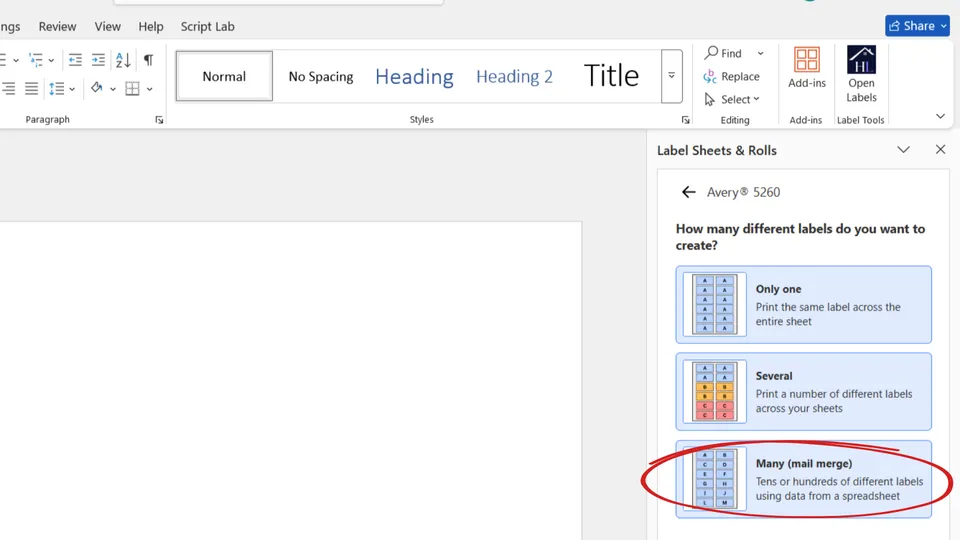Open Replace in the Editing group
This screenshot has height=540, width=960.
click(x=732, y=77)
